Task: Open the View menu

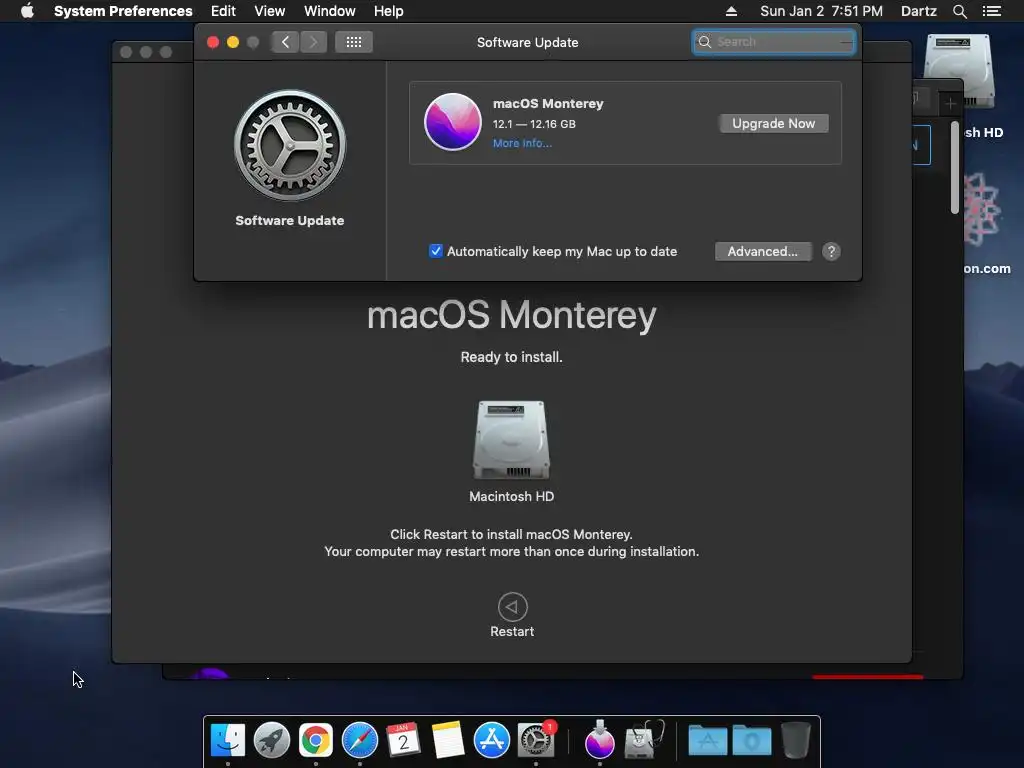Action: pyautogui.click(x=270, y=11)
